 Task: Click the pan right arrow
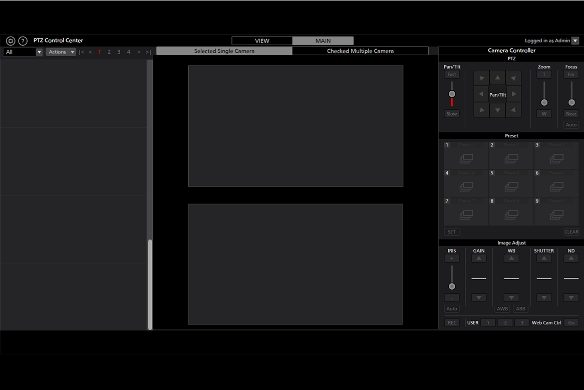point(514,94)
